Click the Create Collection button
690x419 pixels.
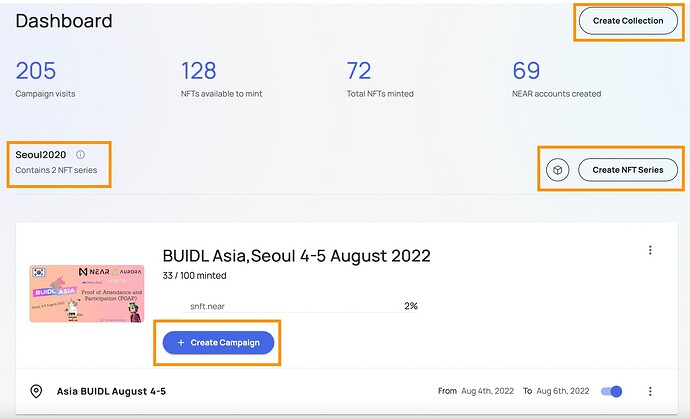coord(628,21)
